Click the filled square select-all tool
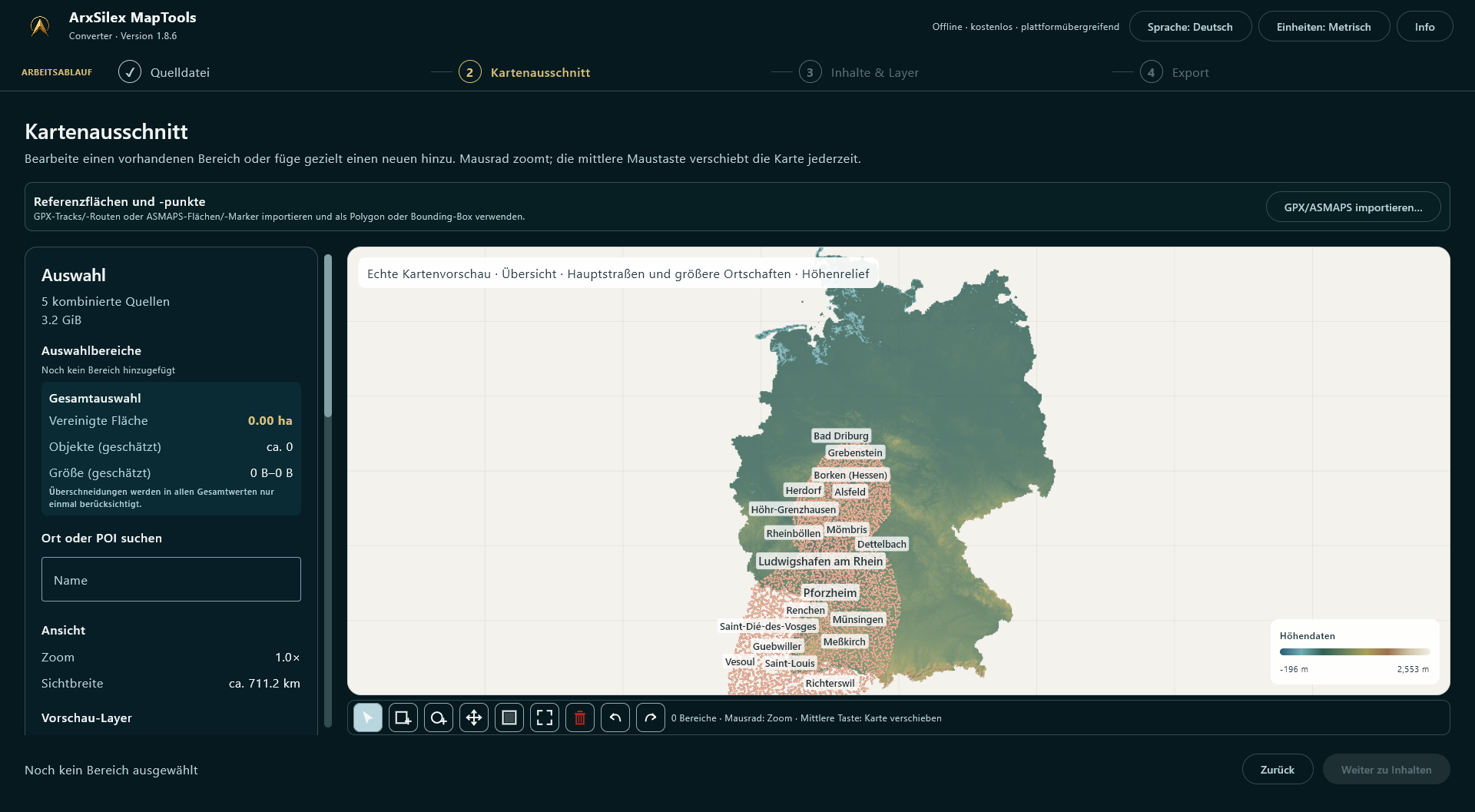This screenshot has width=1475, height=812. 509,718
